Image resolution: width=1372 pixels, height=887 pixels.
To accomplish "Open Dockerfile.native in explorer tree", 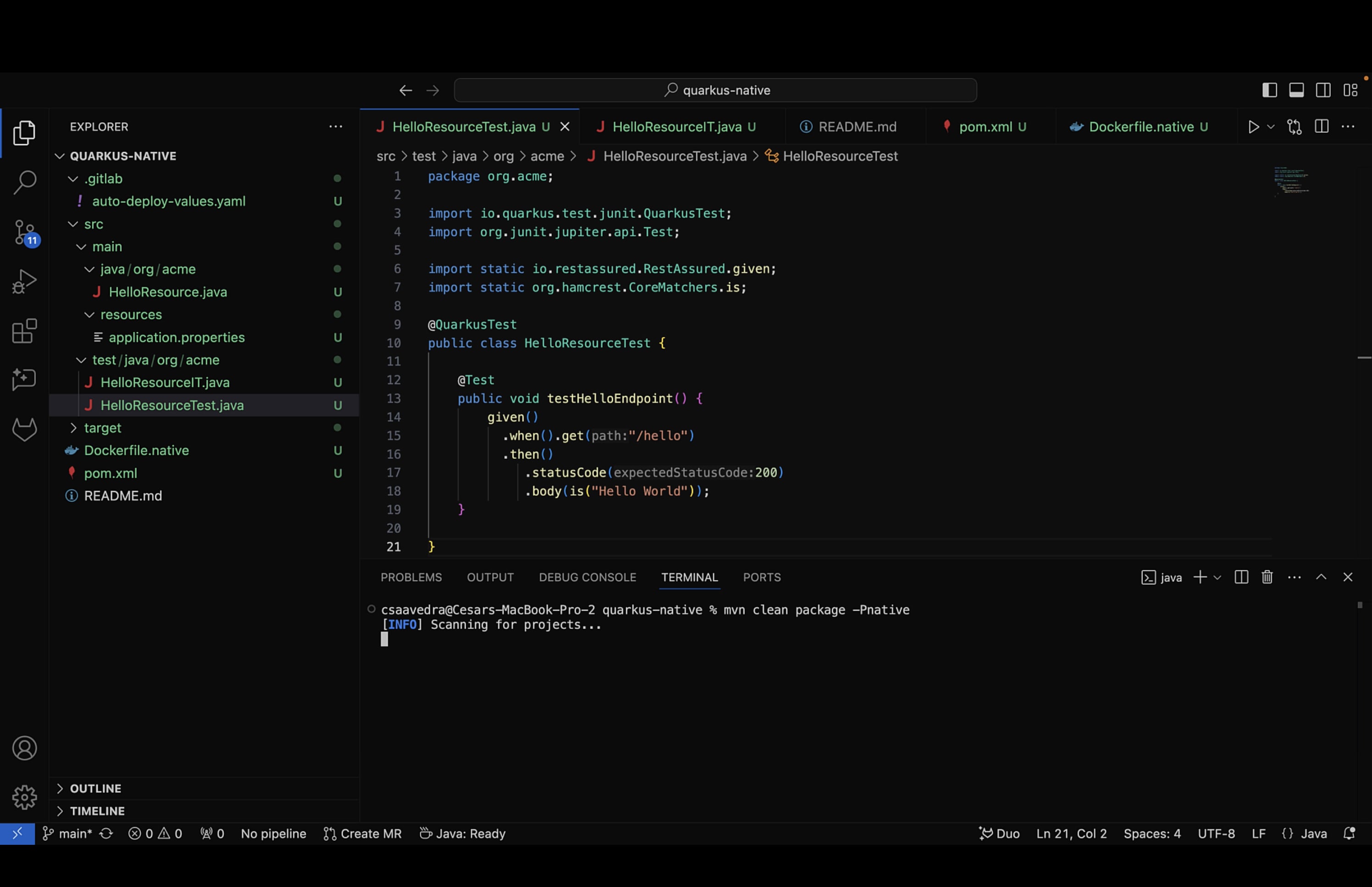I will (x=205, y=450).
